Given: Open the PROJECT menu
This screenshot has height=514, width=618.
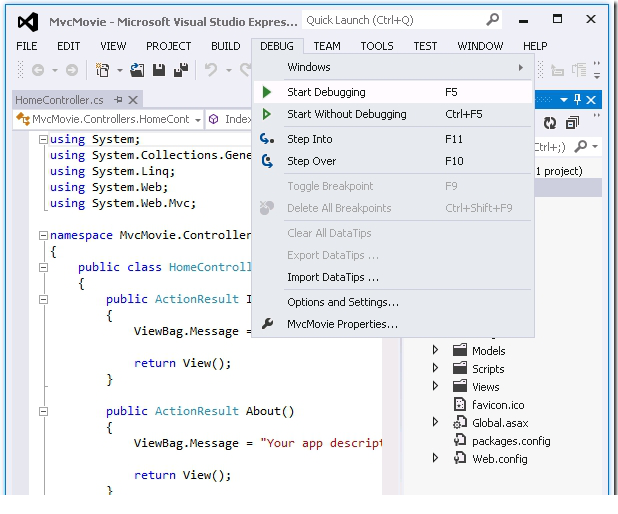Looking at the screenshot, I should click(168, 46).
